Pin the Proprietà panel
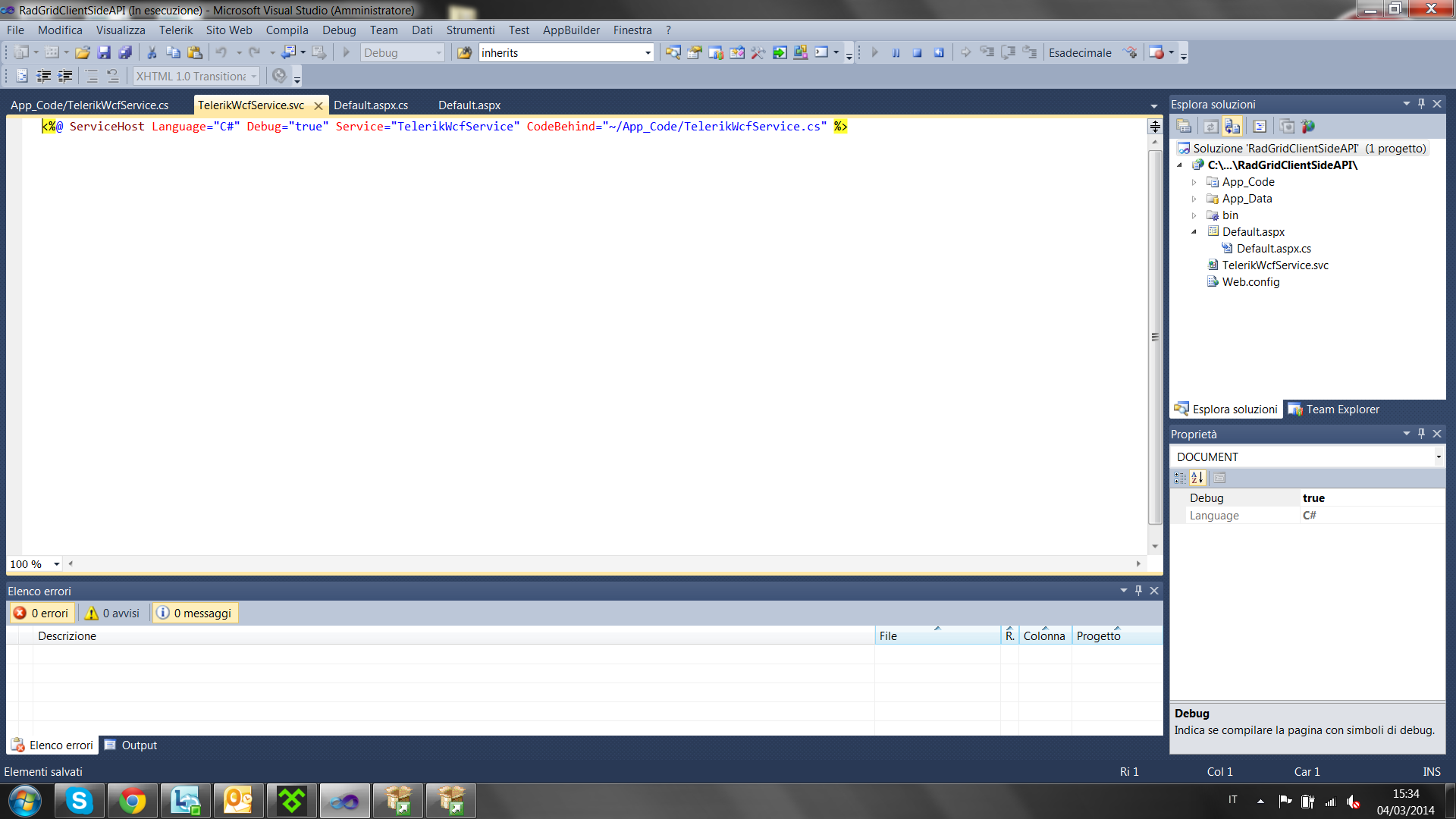 pos(1422,434)
